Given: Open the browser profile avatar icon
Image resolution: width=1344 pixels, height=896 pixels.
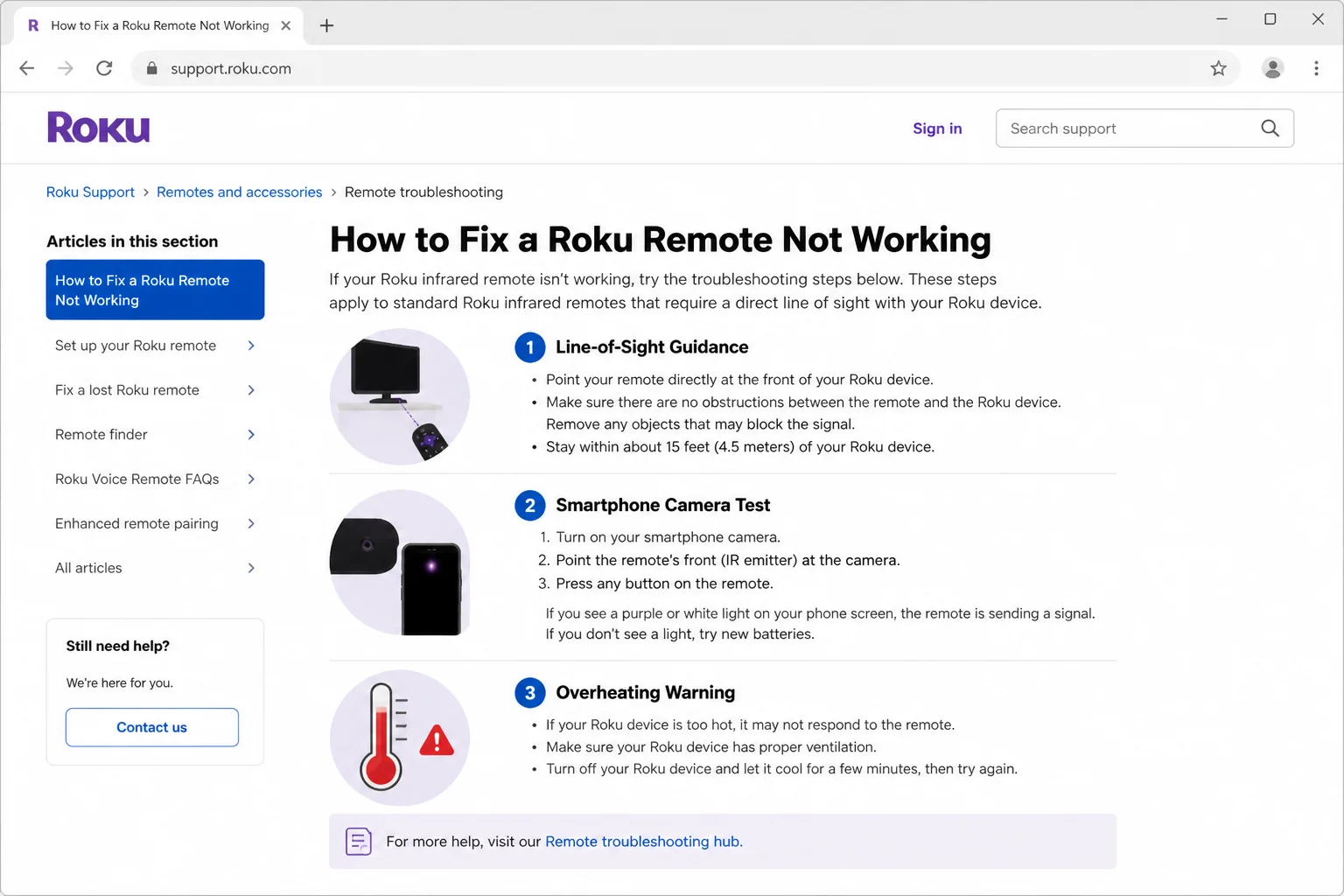Looking at the screenshot, I should click(x=1272, y=68).
